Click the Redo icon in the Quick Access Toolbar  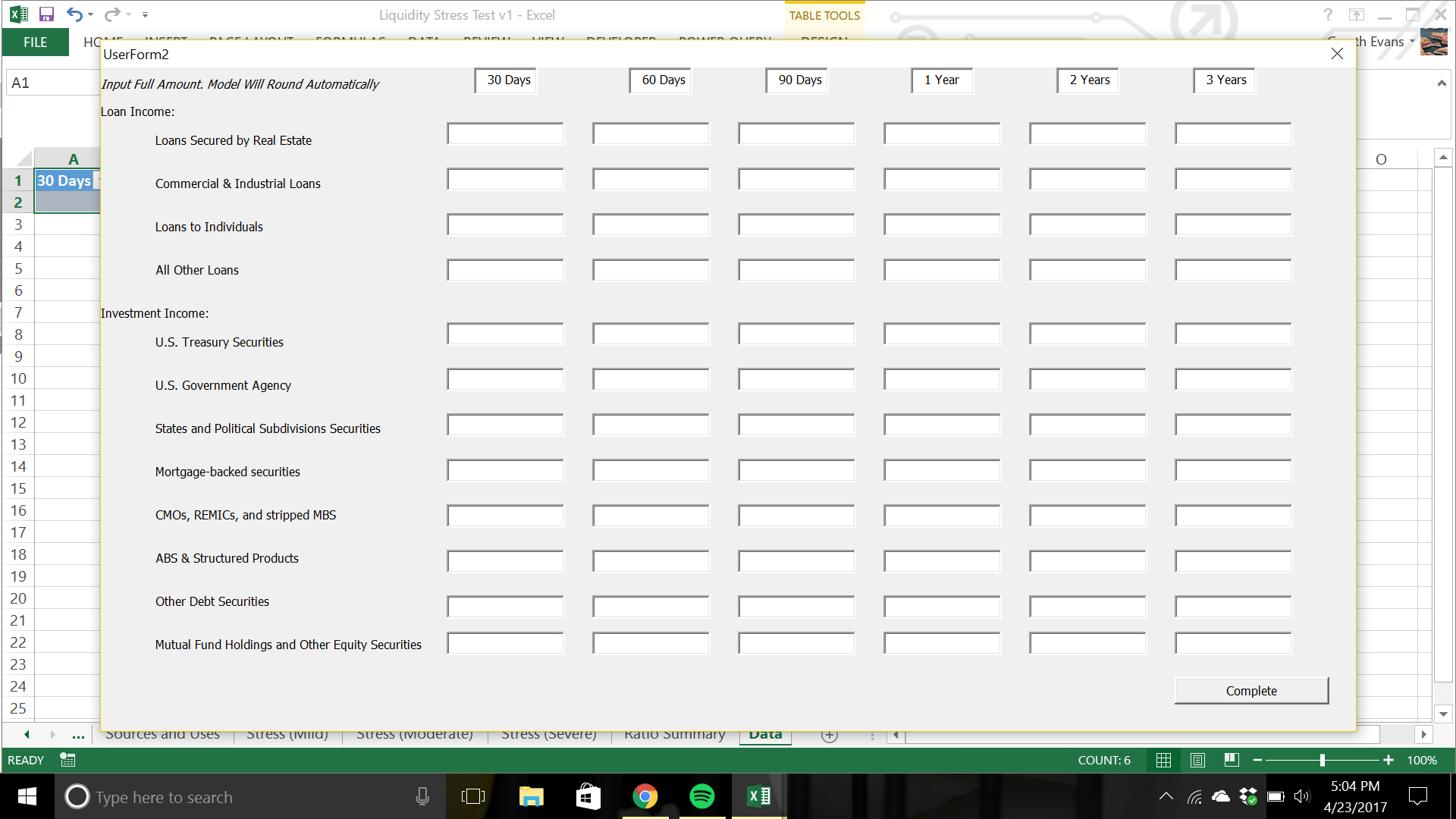pyautogui.click(x=113, y=15)
